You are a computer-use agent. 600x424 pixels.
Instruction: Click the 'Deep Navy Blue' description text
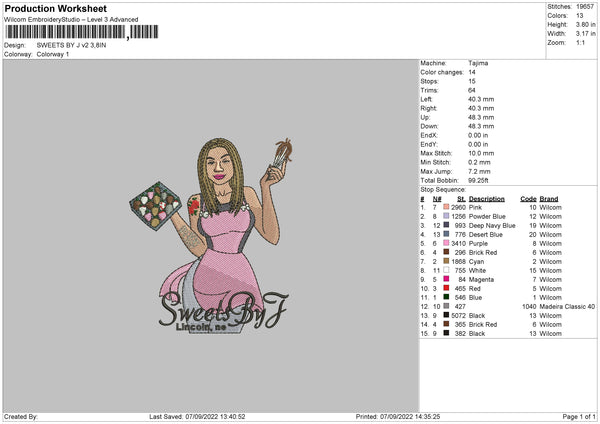pos(492,225)
